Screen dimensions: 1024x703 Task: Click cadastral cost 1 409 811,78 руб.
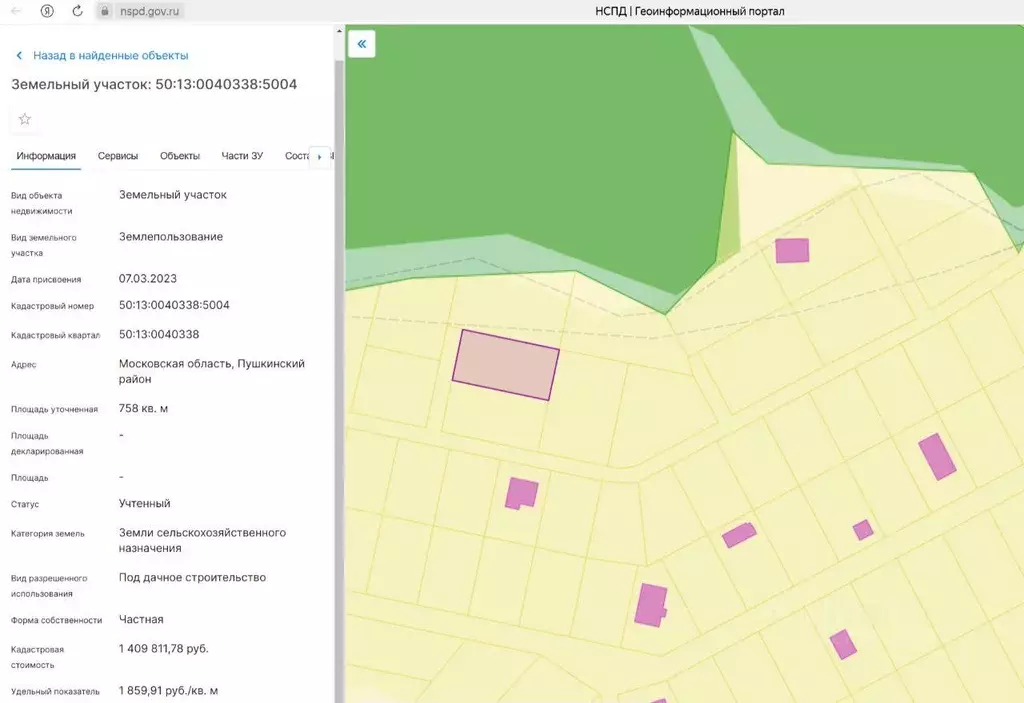click(163, 649)
